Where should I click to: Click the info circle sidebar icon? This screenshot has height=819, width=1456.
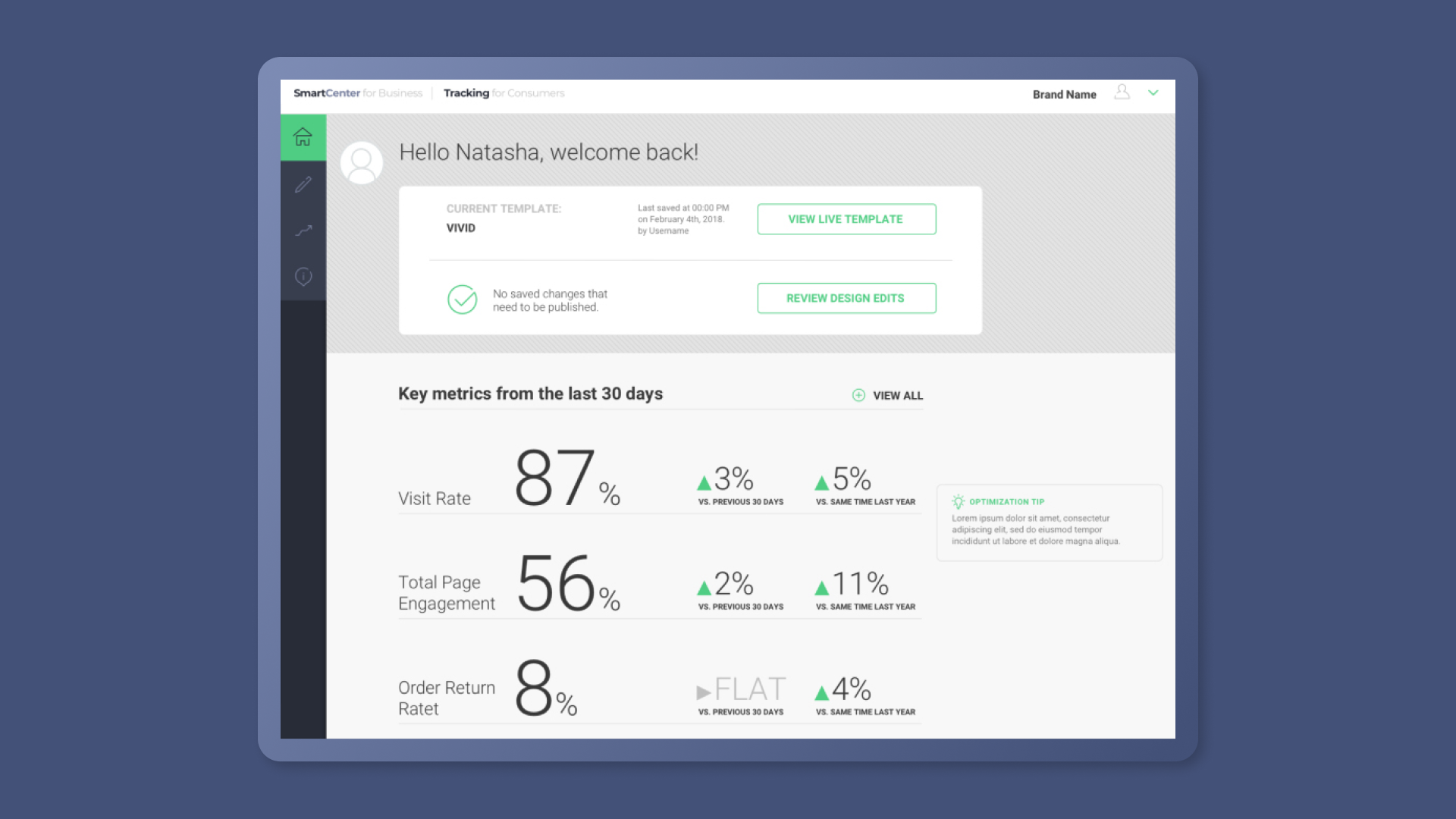pos(303,277)
